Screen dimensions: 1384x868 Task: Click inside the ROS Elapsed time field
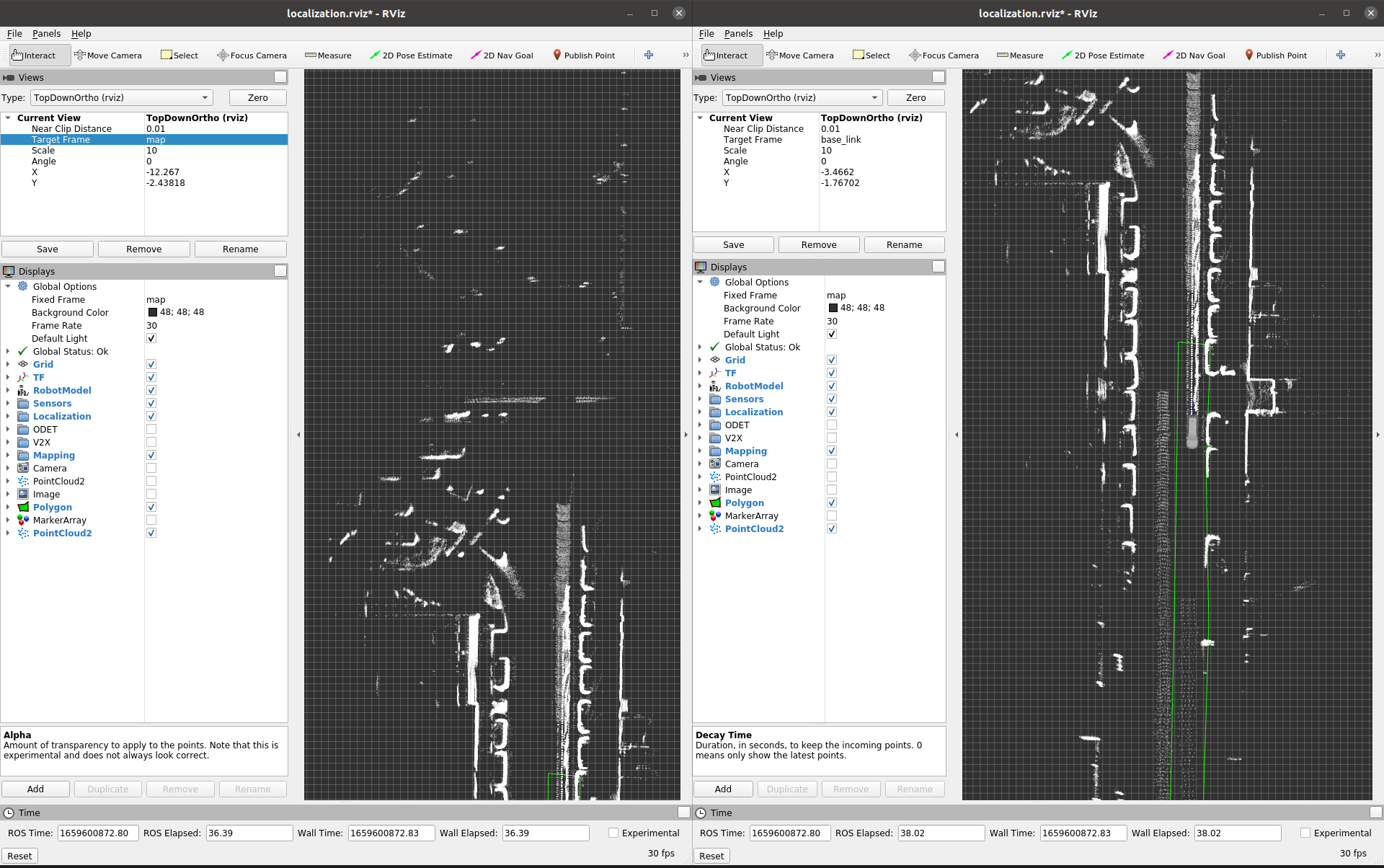tap(249, 832)
